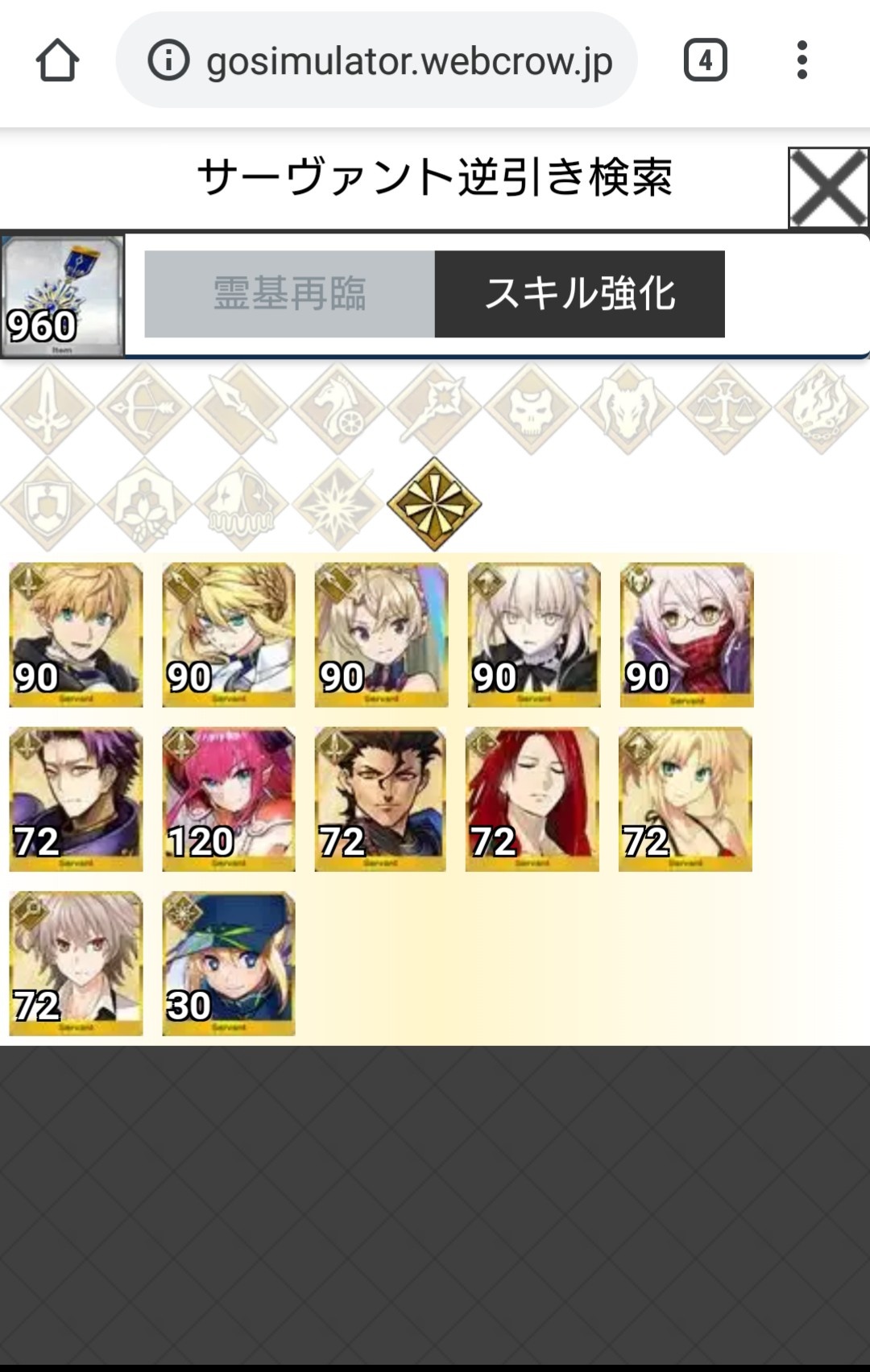Image resolution: width=870 pixels, height=1372 pixels.
Task: Open the browser tab switcher showing 4
Action: [x=706, y=60]
